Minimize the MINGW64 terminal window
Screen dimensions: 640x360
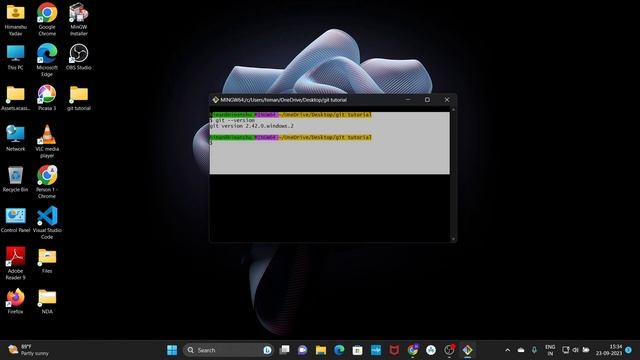coord(408,100)
